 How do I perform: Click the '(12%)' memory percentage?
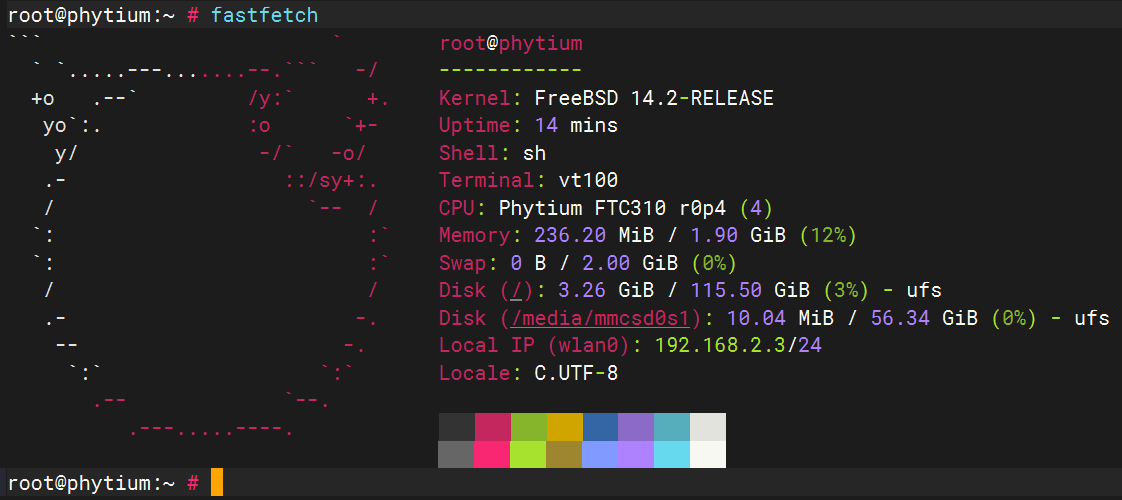(x=828, y=235)
